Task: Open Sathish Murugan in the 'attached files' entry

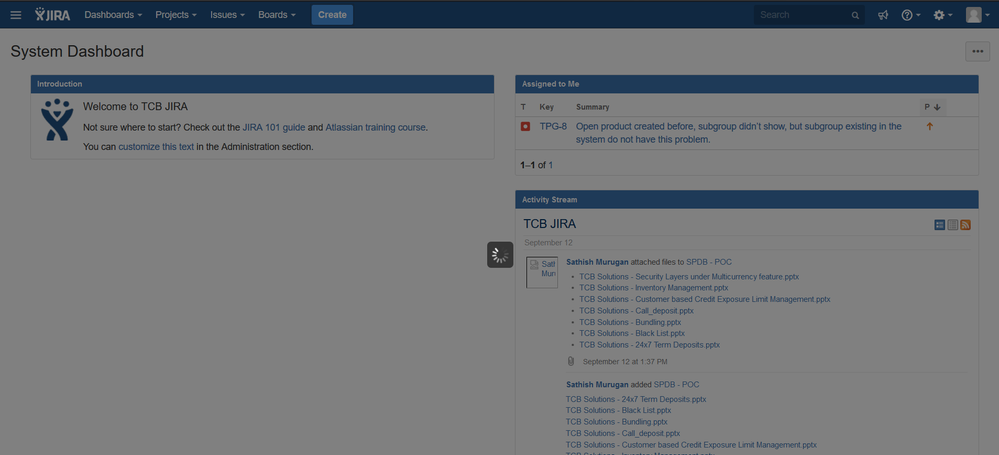Action: tap(597, 262)
